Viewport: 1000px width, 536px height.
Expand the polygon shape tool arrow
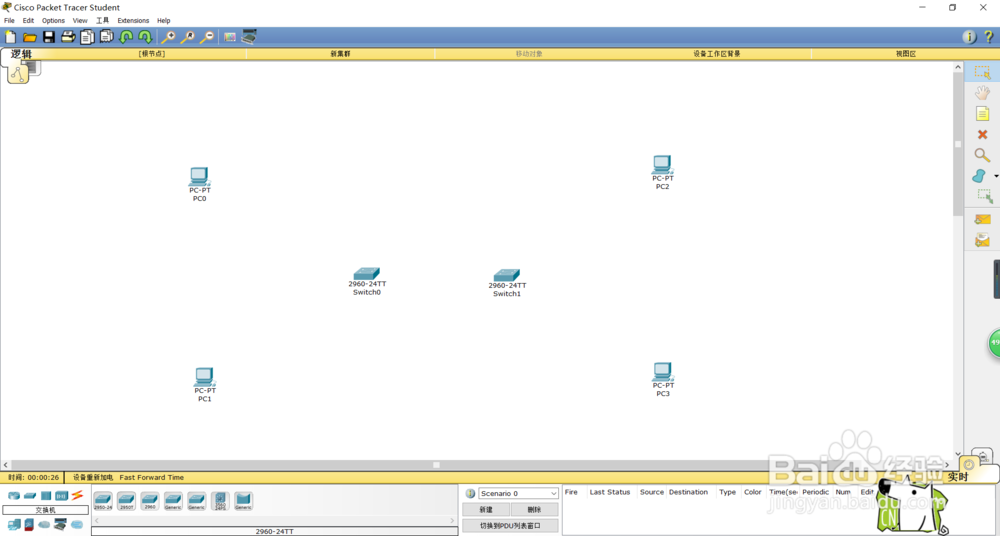coord(996,175)
